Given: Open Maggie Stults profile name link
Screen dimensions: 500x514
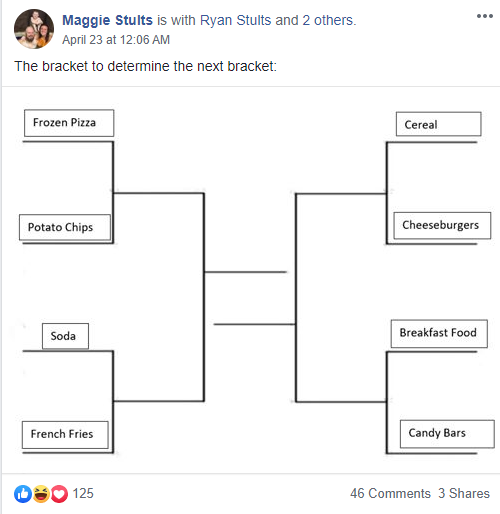Looking at the screenshot, I should 107,20.
